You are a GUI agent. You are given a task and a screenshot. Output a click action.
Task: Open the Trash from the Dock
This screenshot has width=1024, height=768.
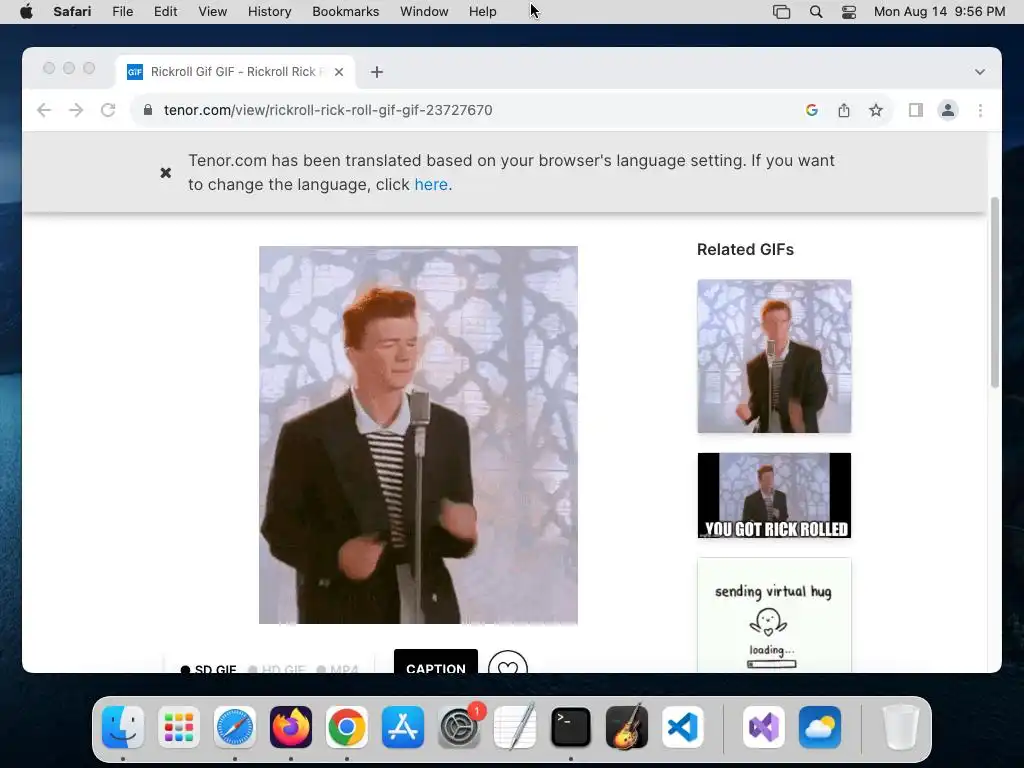(x=901, y=727)
